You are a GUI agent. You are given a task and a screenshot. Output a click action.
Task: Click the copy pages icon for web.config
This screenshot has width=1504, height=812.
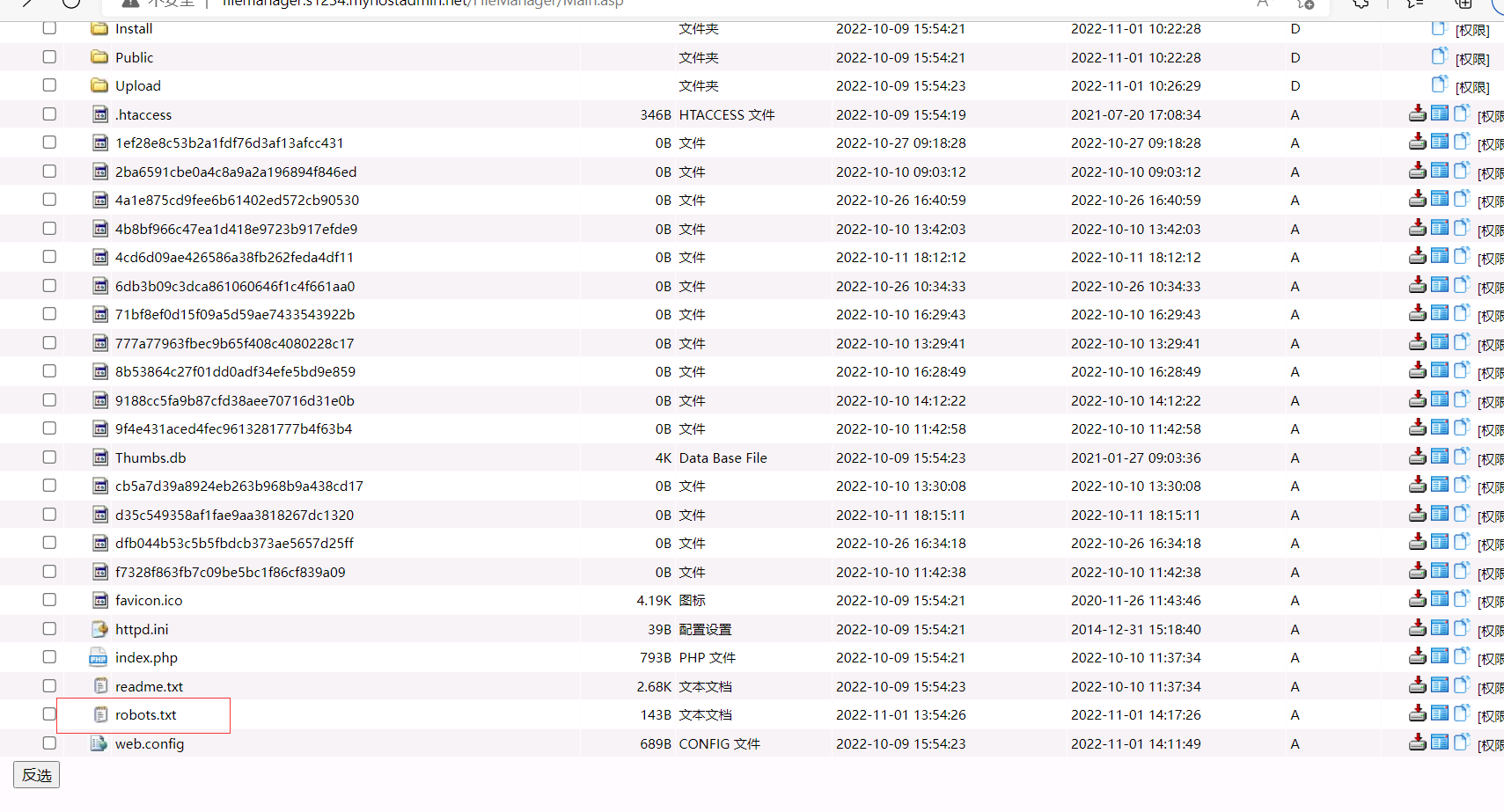point(1462,743)
